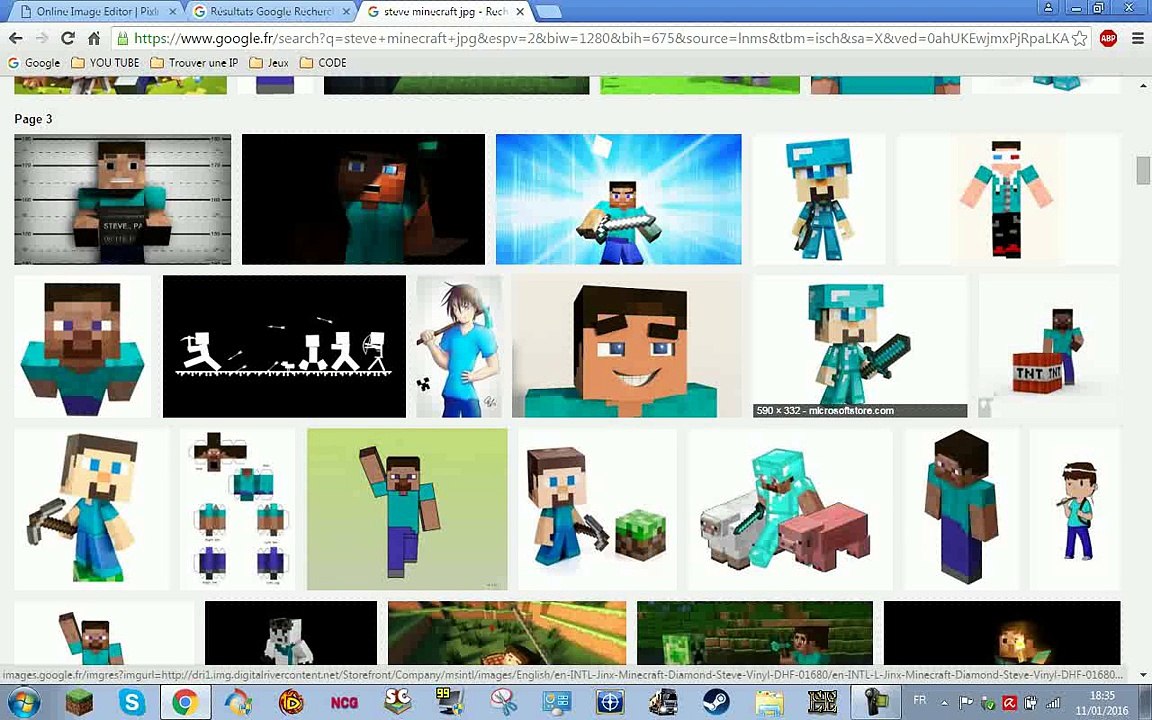Bookmark this page with the star icon

[x=1079, y=38]
